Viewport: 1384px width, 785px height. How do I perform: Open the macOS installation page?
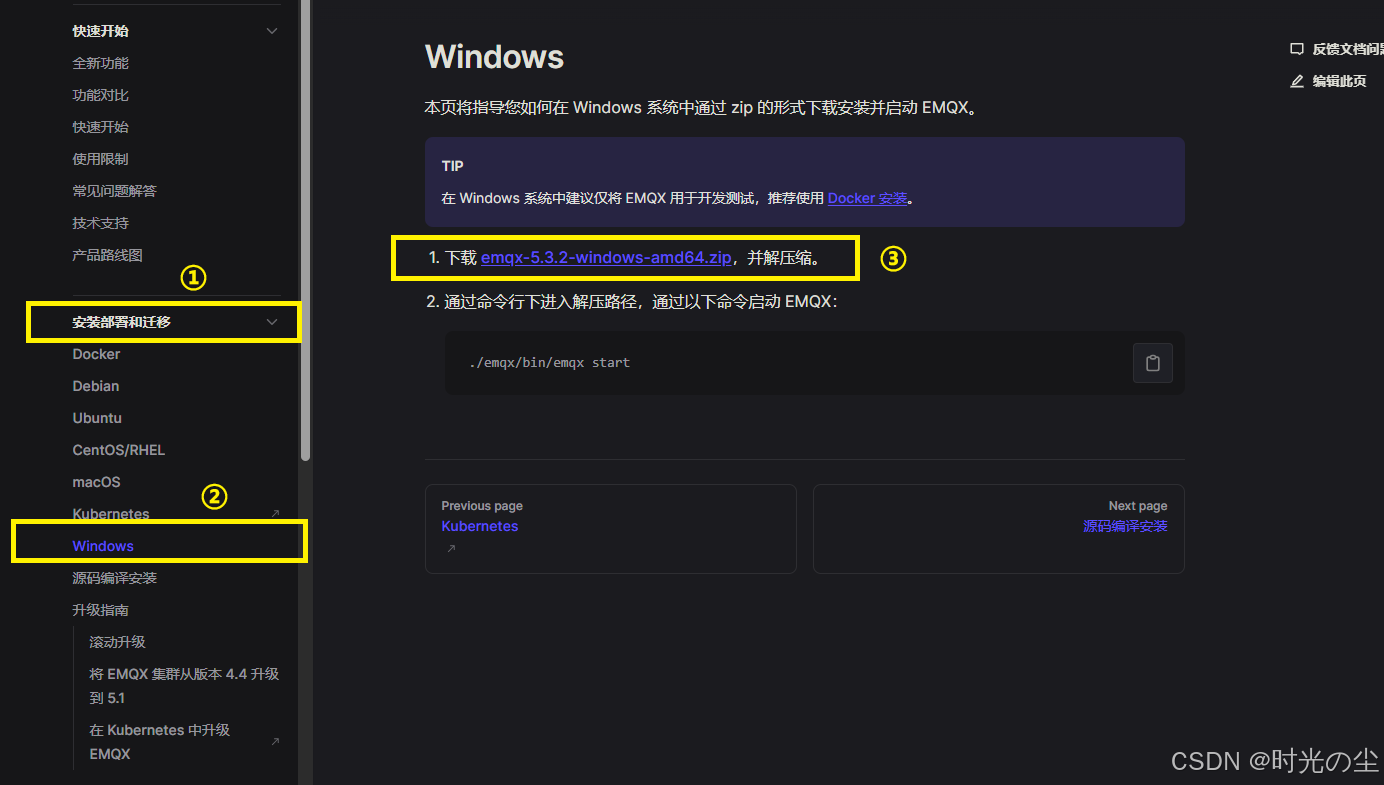pos(96,482)
